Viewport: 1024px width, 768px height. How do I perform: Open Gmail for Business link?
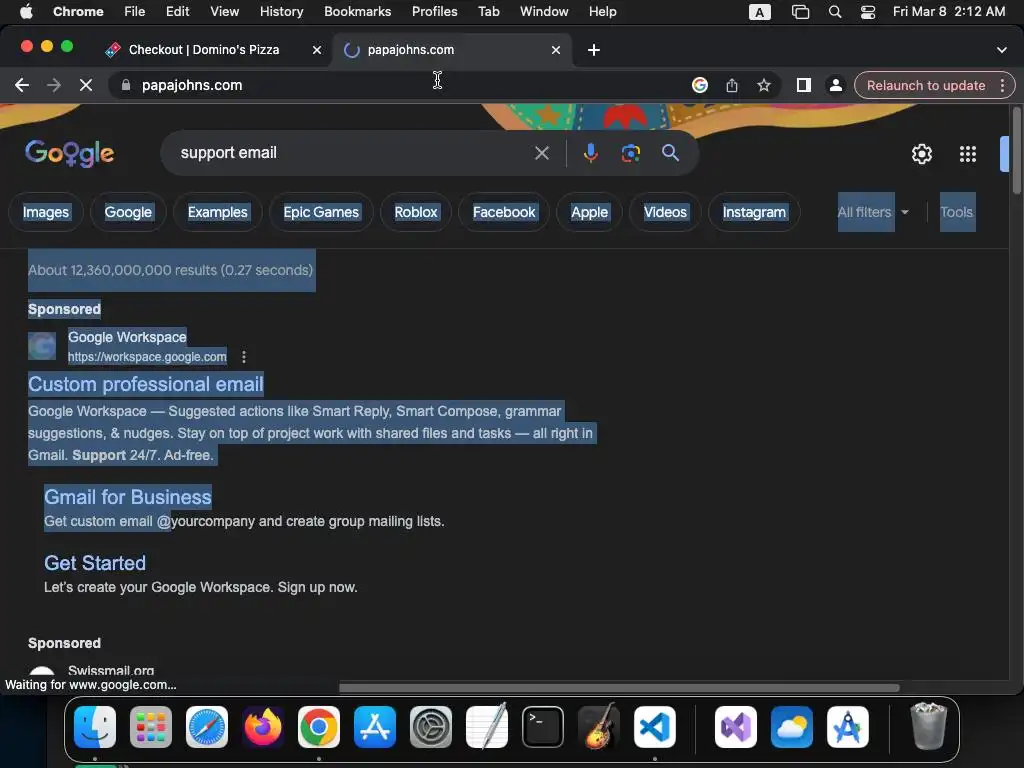tap(127, 497)
